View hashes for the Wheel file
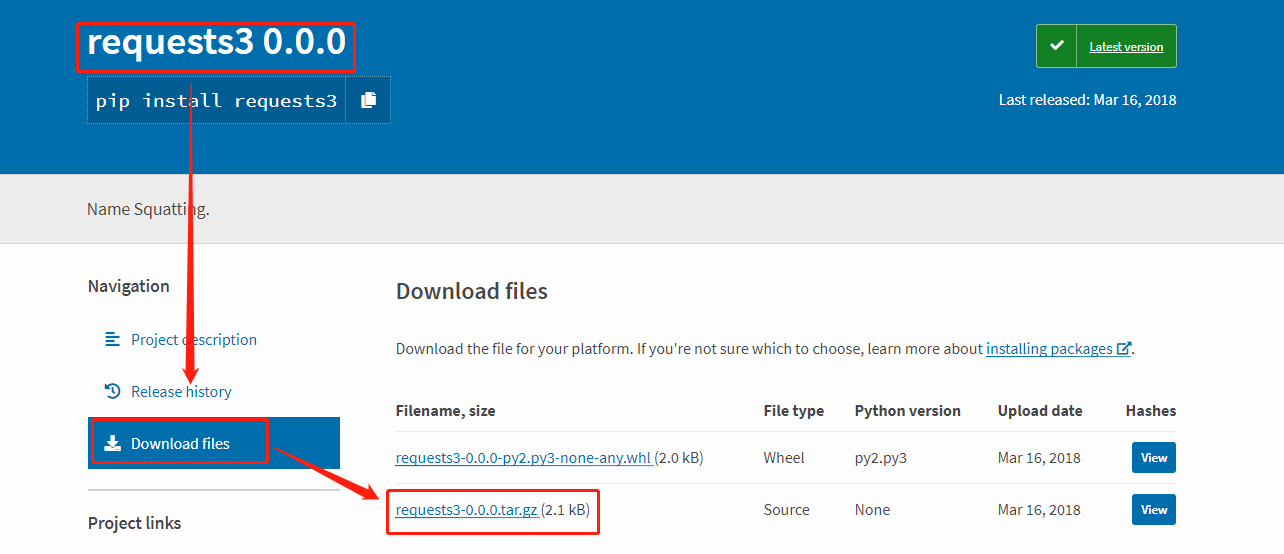The image size is (1284, 554). tap(1154, 458)
